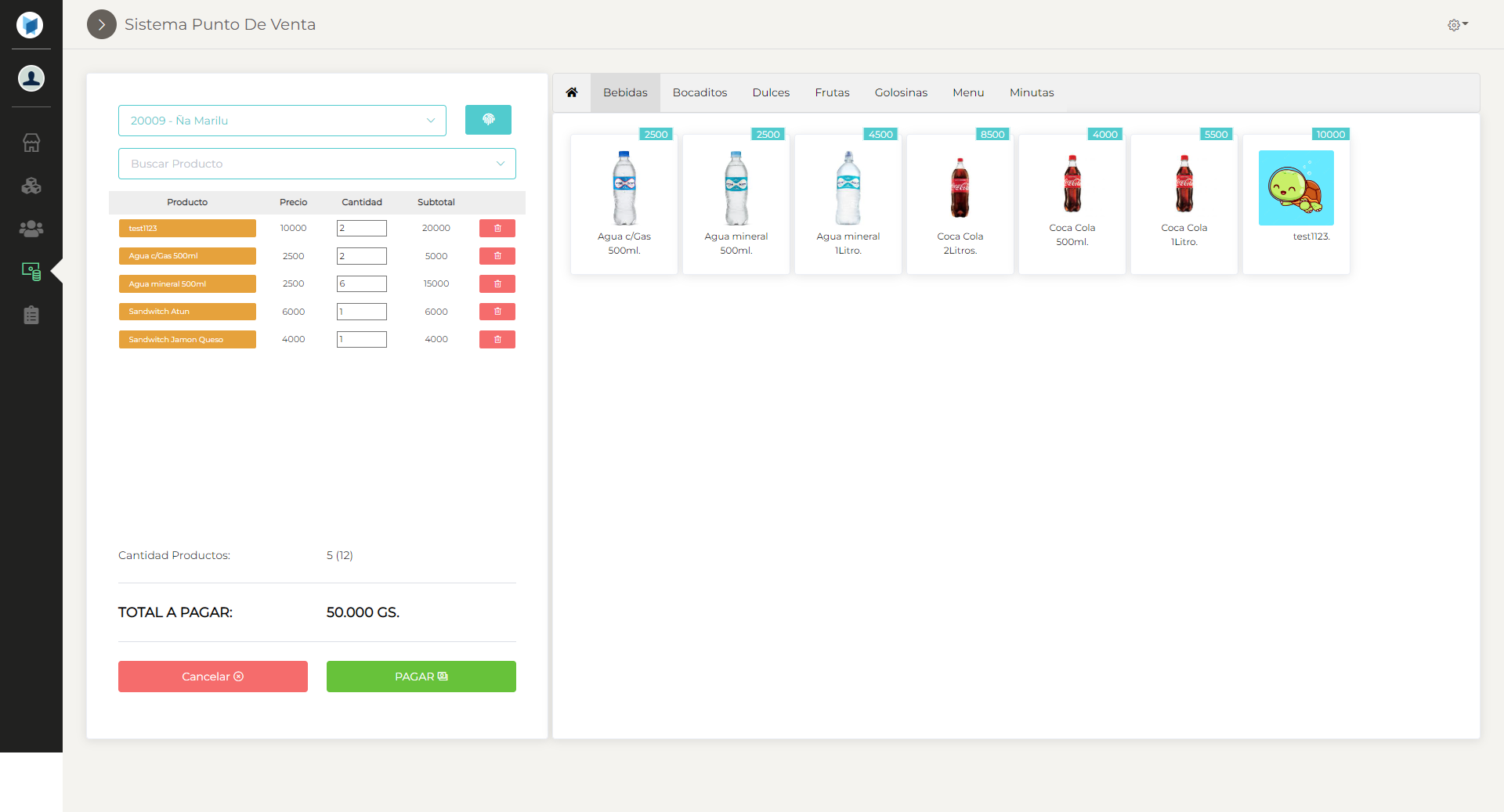Remove Sandwitch Atun using its delete button
Viewport: 1504px width, 812px height.
497,312
